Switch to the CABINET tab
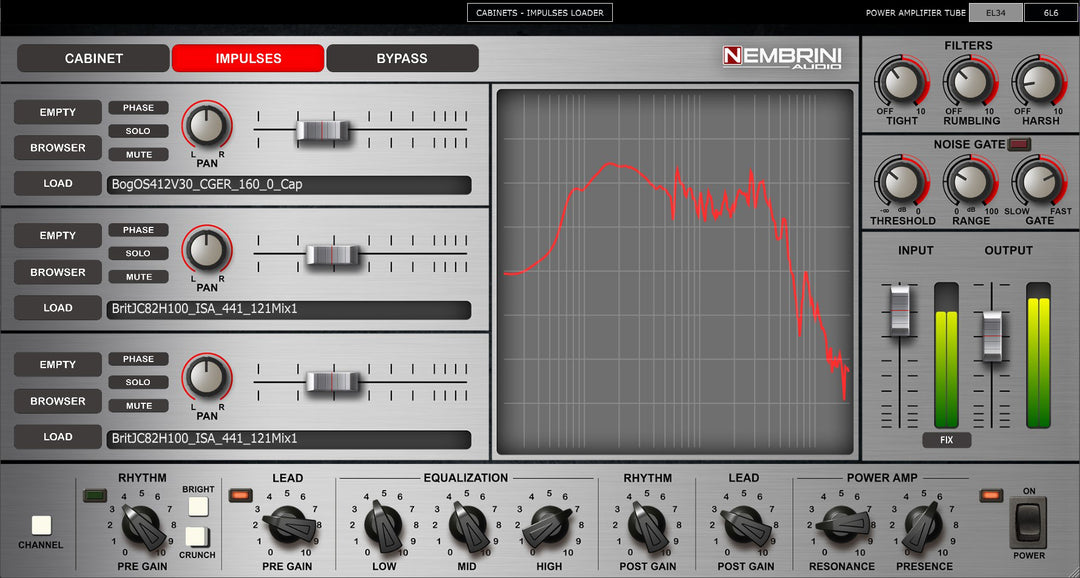 pyautogui.click(x=93, y=59)
